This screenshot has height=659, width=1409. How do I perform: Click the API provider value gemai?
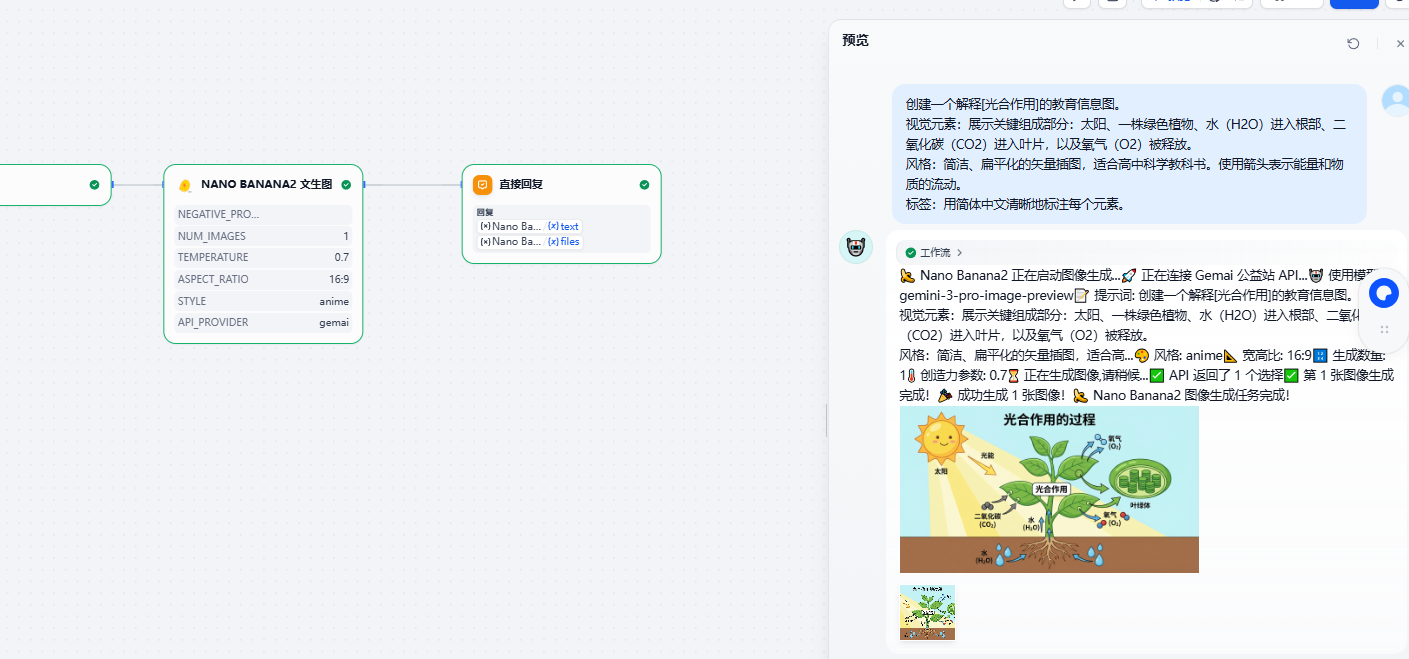pos(334,322)
